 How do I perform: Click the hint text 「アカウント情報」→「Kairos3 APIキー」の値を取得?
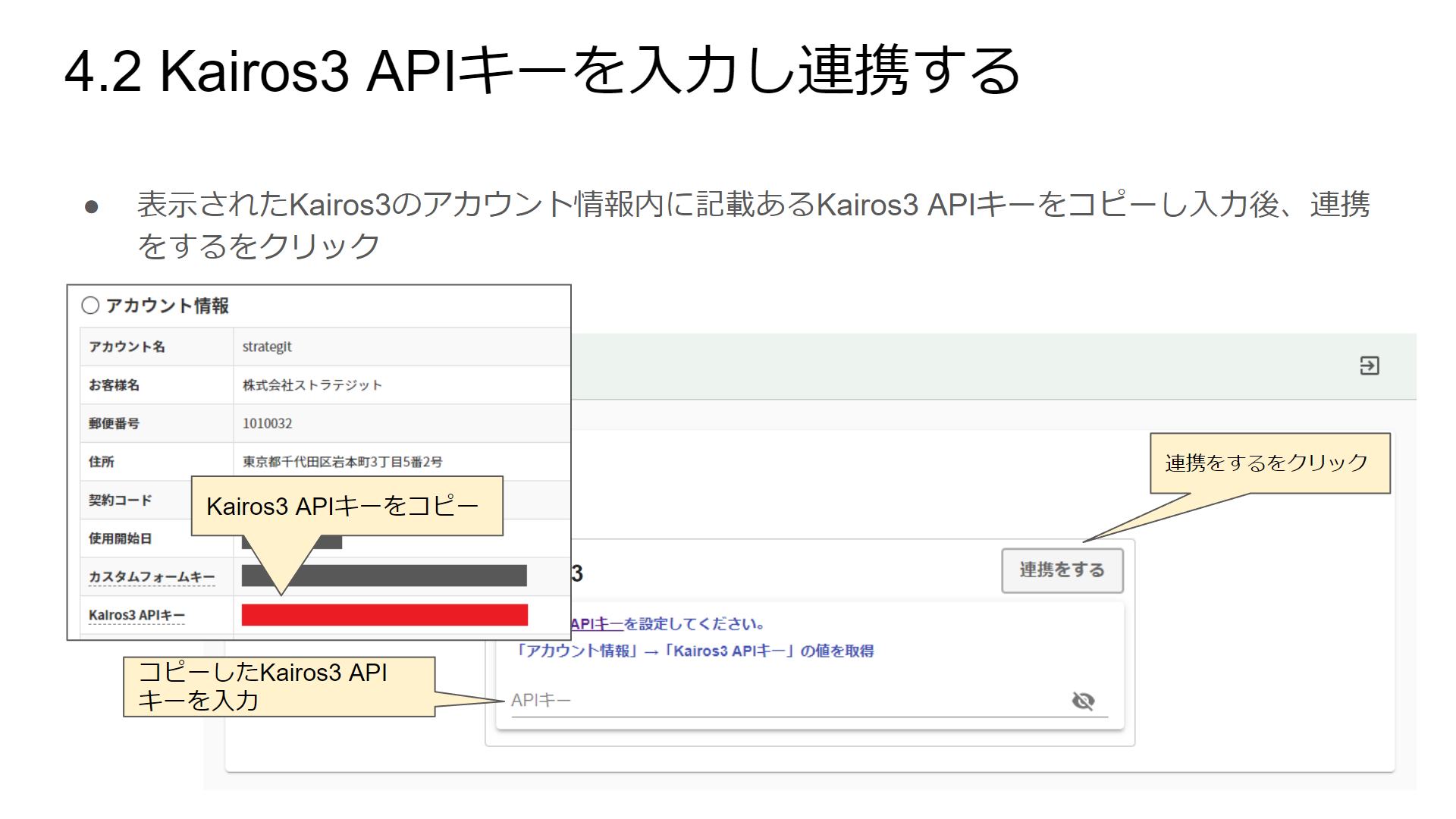point(694,651)
